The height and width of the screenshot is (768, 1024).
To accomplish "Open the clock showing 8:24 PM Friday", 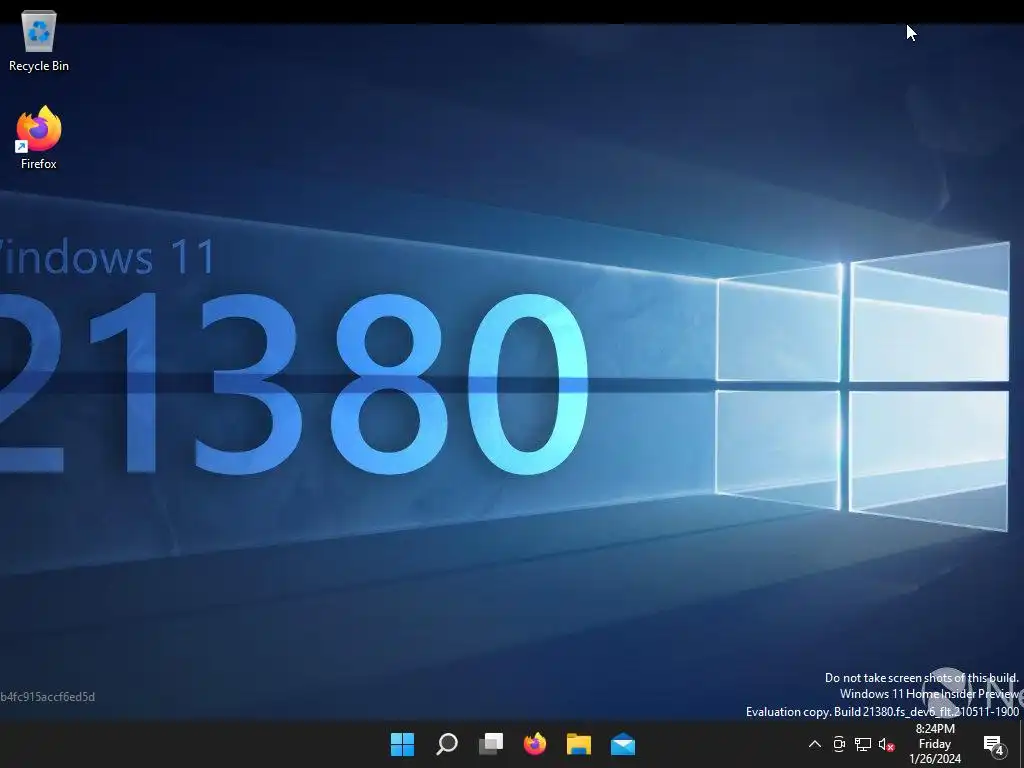I will click(x=935, y=744).
